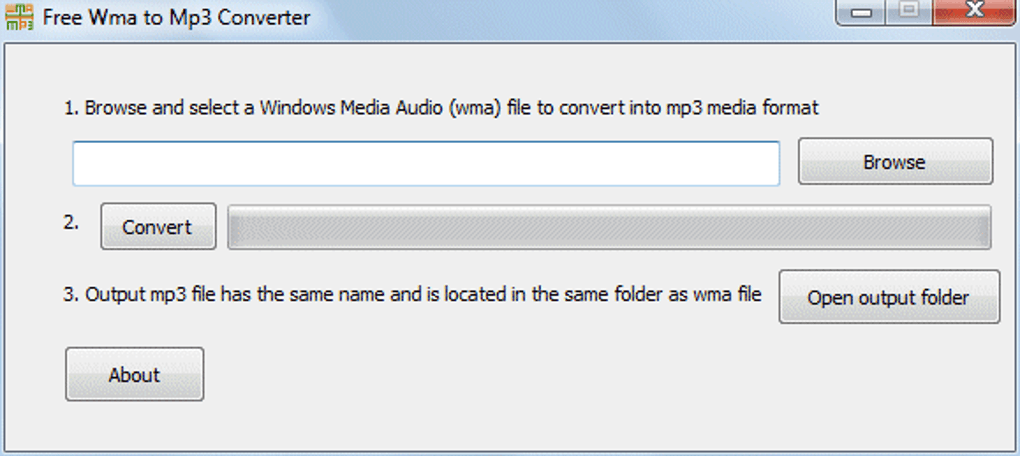Viewport: 1020px width, 456px height.
Task: Click the '1.' number label before Browse instruction
Action: coord(71,108)
